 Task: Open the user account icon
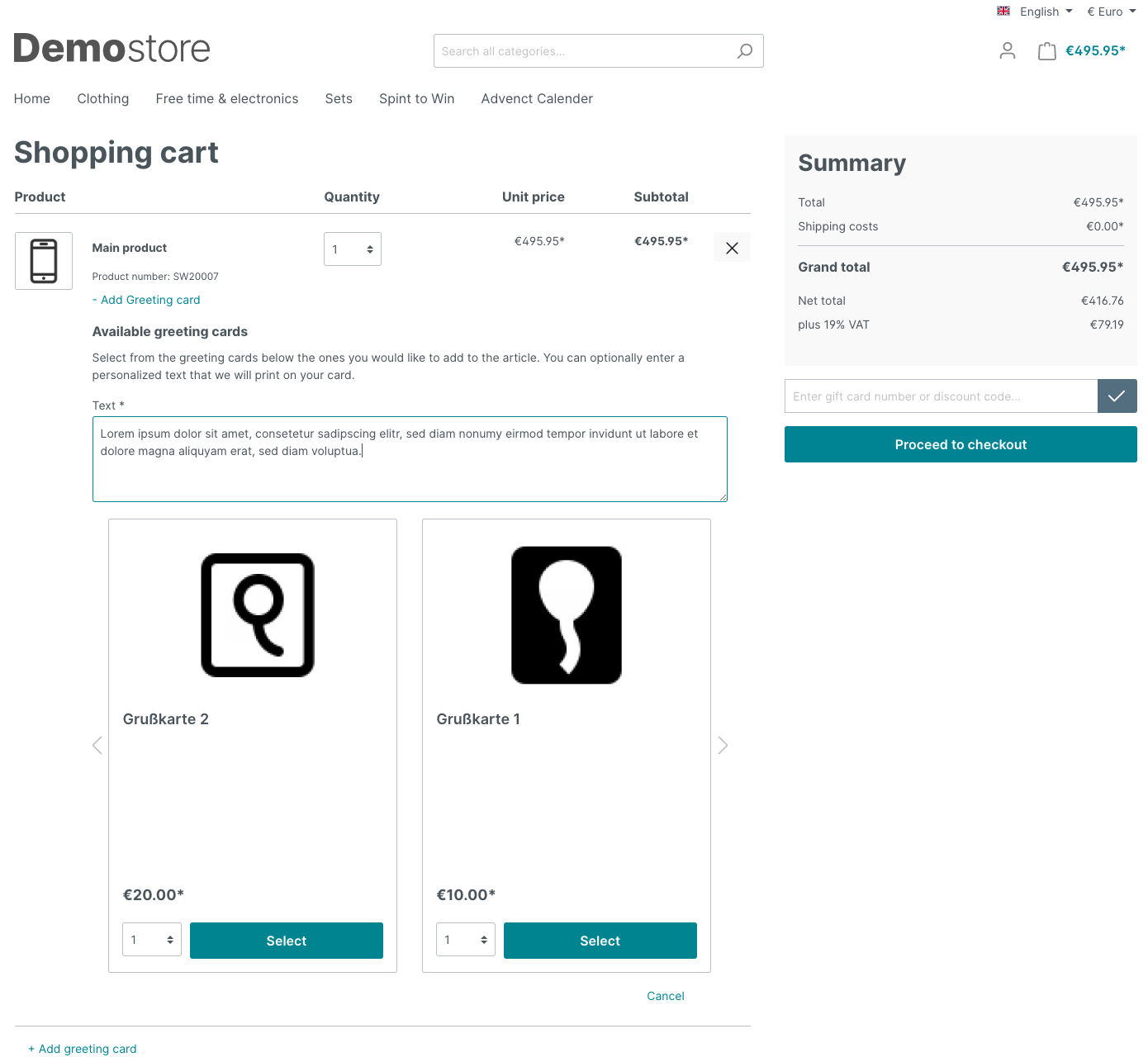[x=1008, y=51]
